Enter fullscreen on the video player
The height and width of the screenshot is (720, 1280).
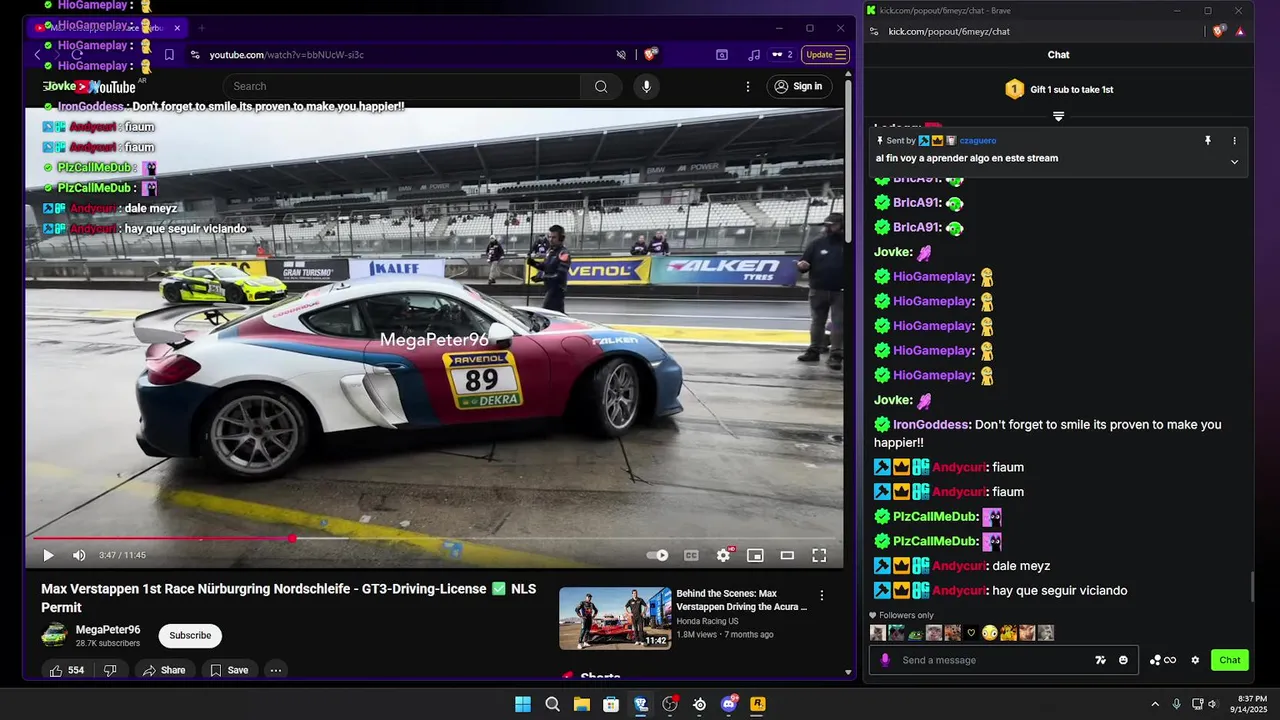[x=819, y=555]
